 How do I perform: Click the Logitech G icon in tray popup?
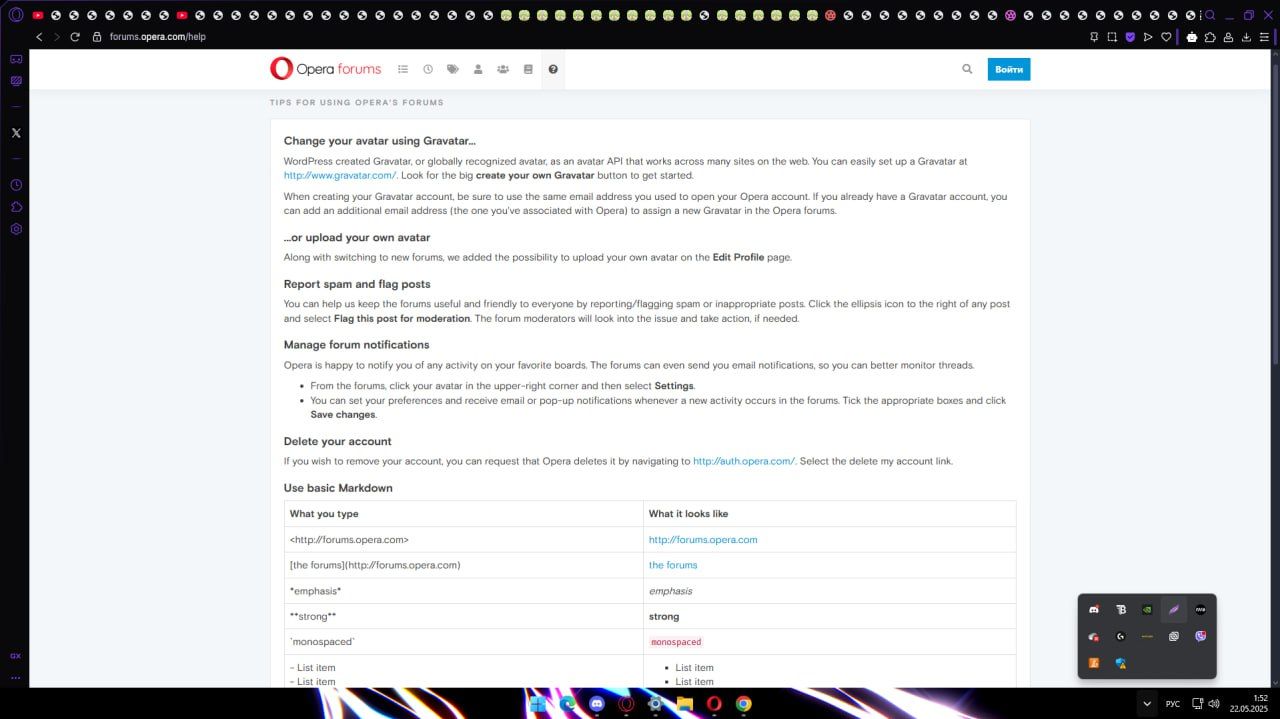pyautogui.click(x=1121, y=636)
